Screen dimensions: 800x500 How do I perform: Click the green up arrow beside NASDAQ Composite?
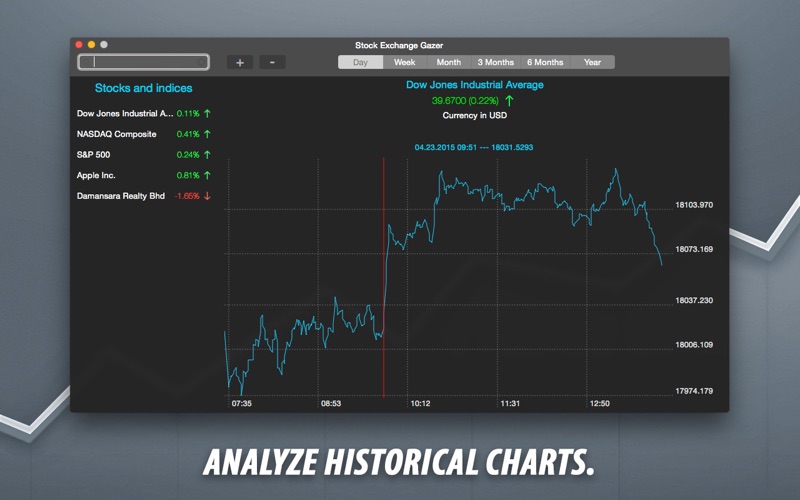(207, 134)
